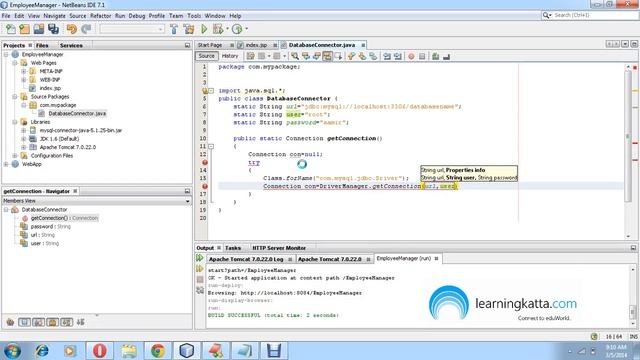Click the New File toolbar icon
This screenshot has height=360, width=640.
(11, 29)
